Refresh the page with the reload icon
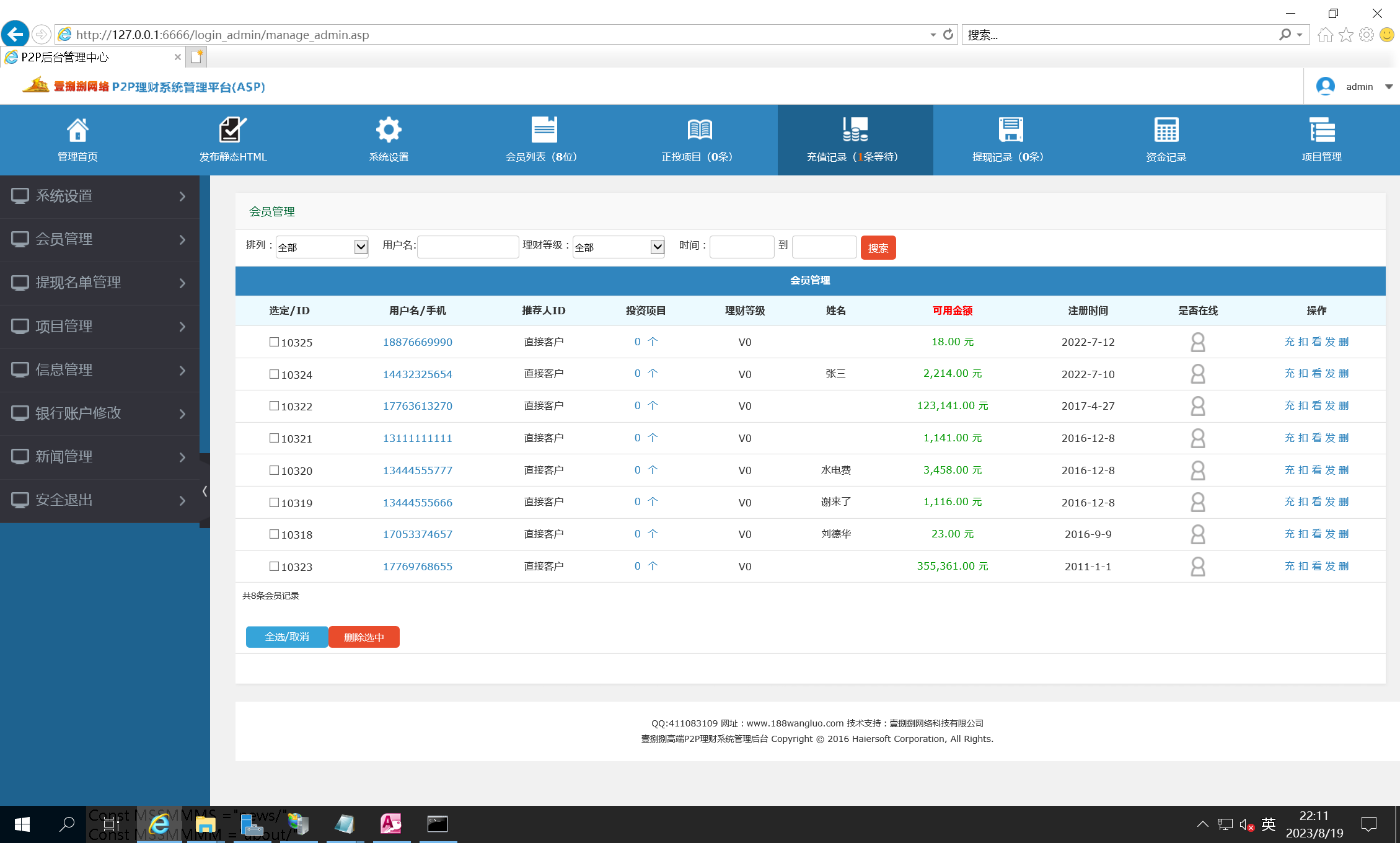This screenshot has height=843, width=1400. [948, 35]
